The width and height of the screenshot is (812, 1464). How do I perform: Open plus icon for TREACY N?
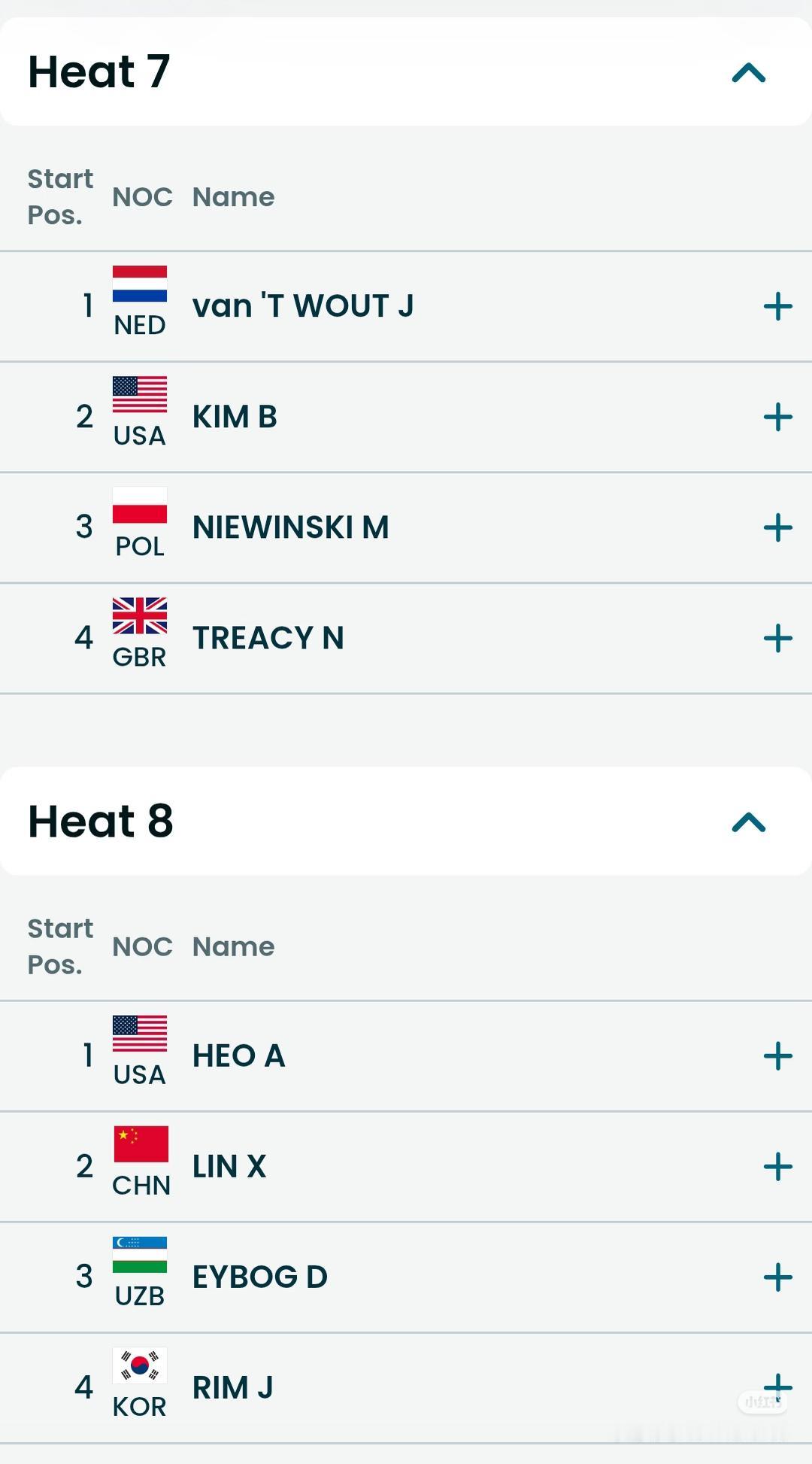pos(777,638)
